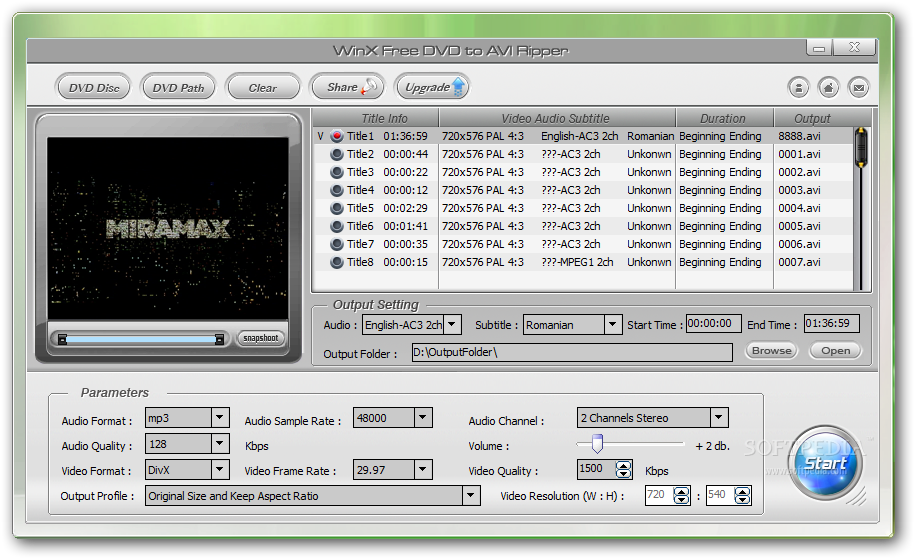Click the video width spinner arrows

(682, 495)
